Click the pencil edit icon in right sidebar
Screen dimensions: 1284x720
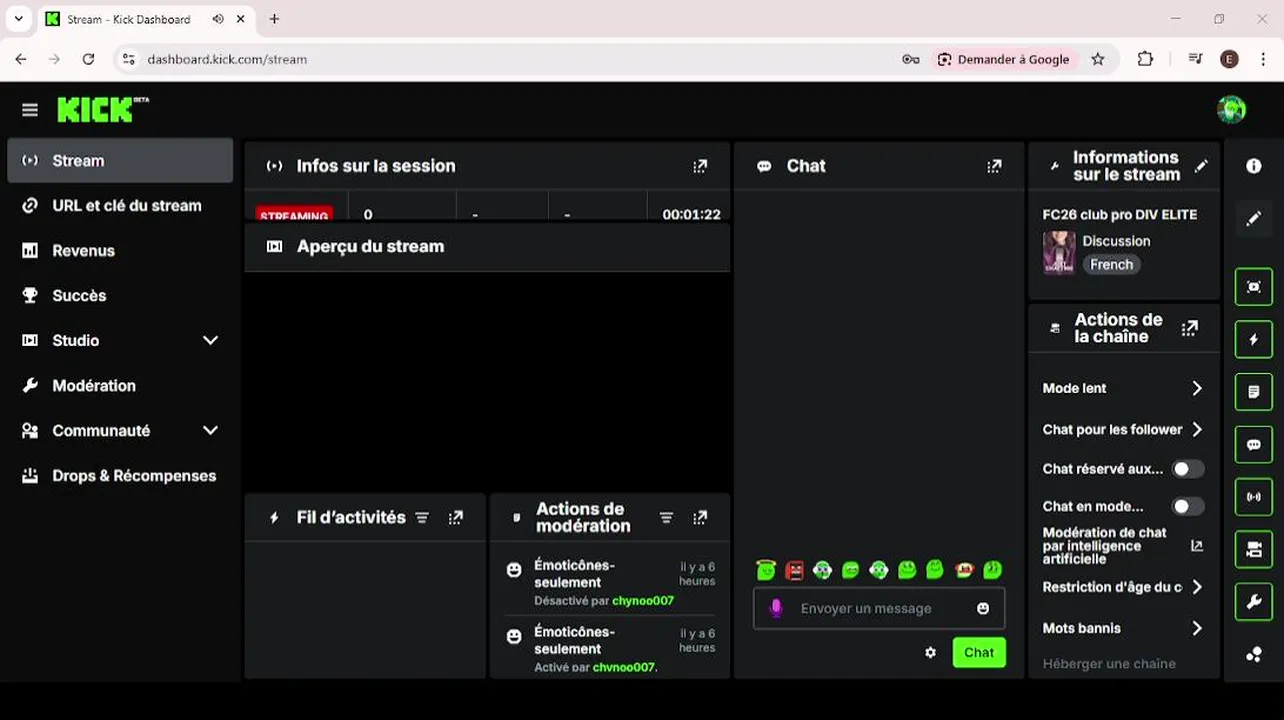[x=1254, y=218]
